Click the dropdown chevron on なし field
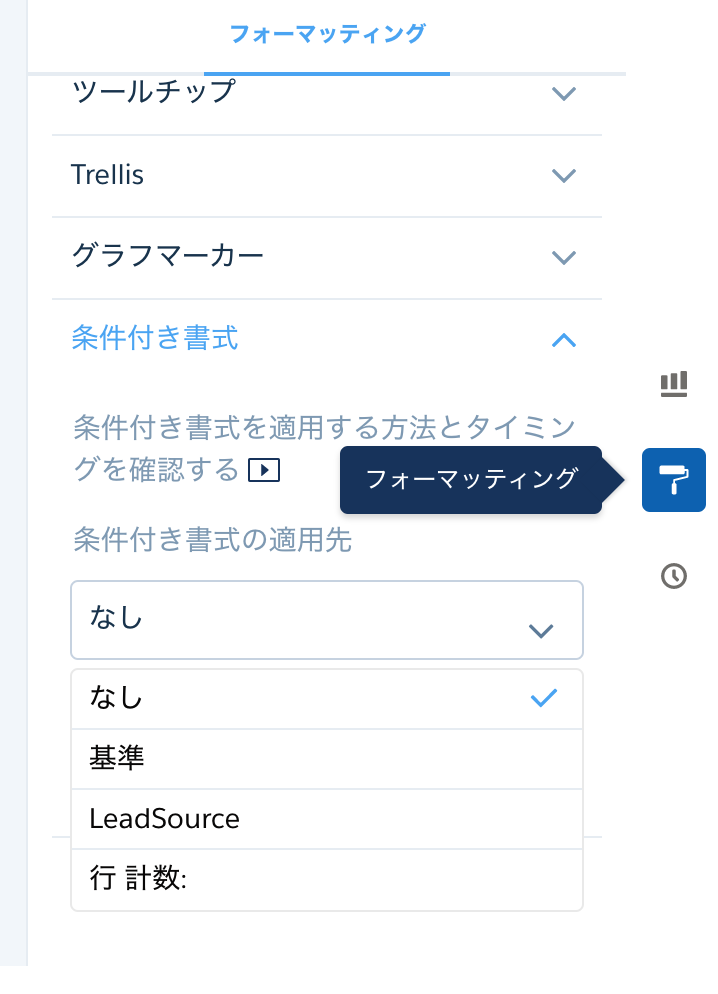This screenshot has height=994, width=718. tap(541, 631)
